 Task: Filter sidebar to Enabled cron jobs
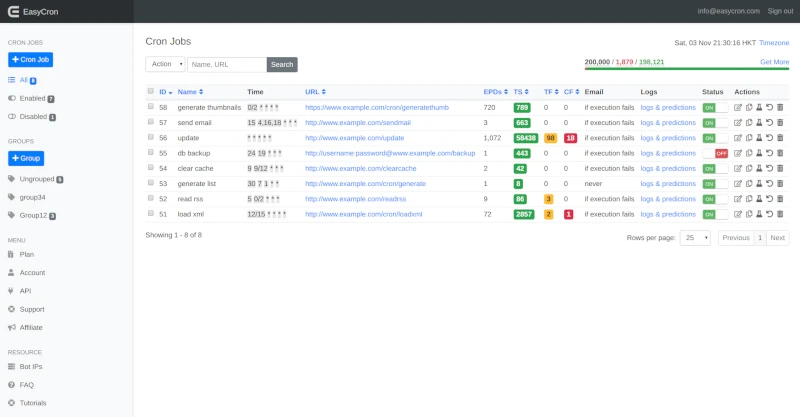click(x=31, y=99)
